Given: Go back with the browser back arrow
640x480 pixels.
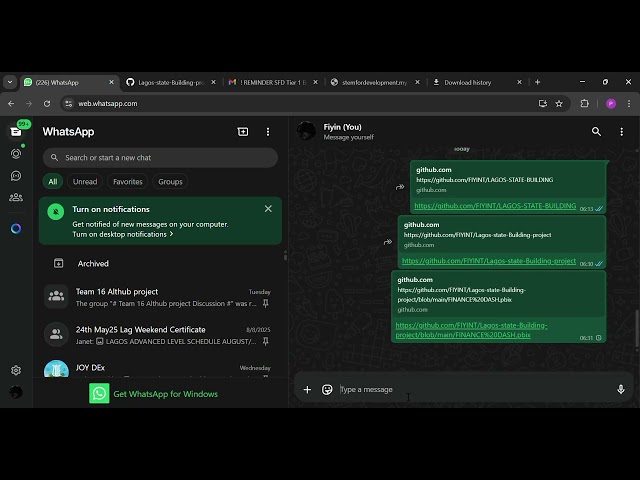Looking at the screenshot, I should point(11,104).
